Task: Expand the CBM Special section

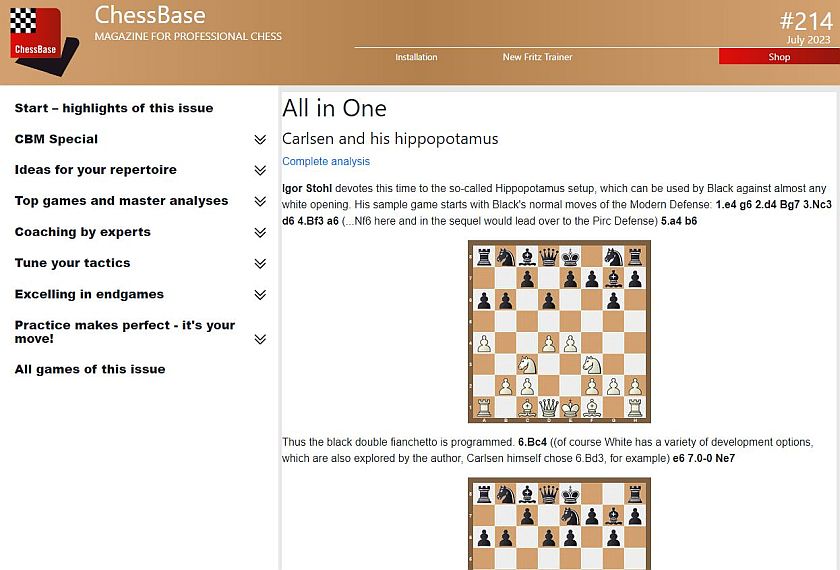Action: (x=260, y=140)
